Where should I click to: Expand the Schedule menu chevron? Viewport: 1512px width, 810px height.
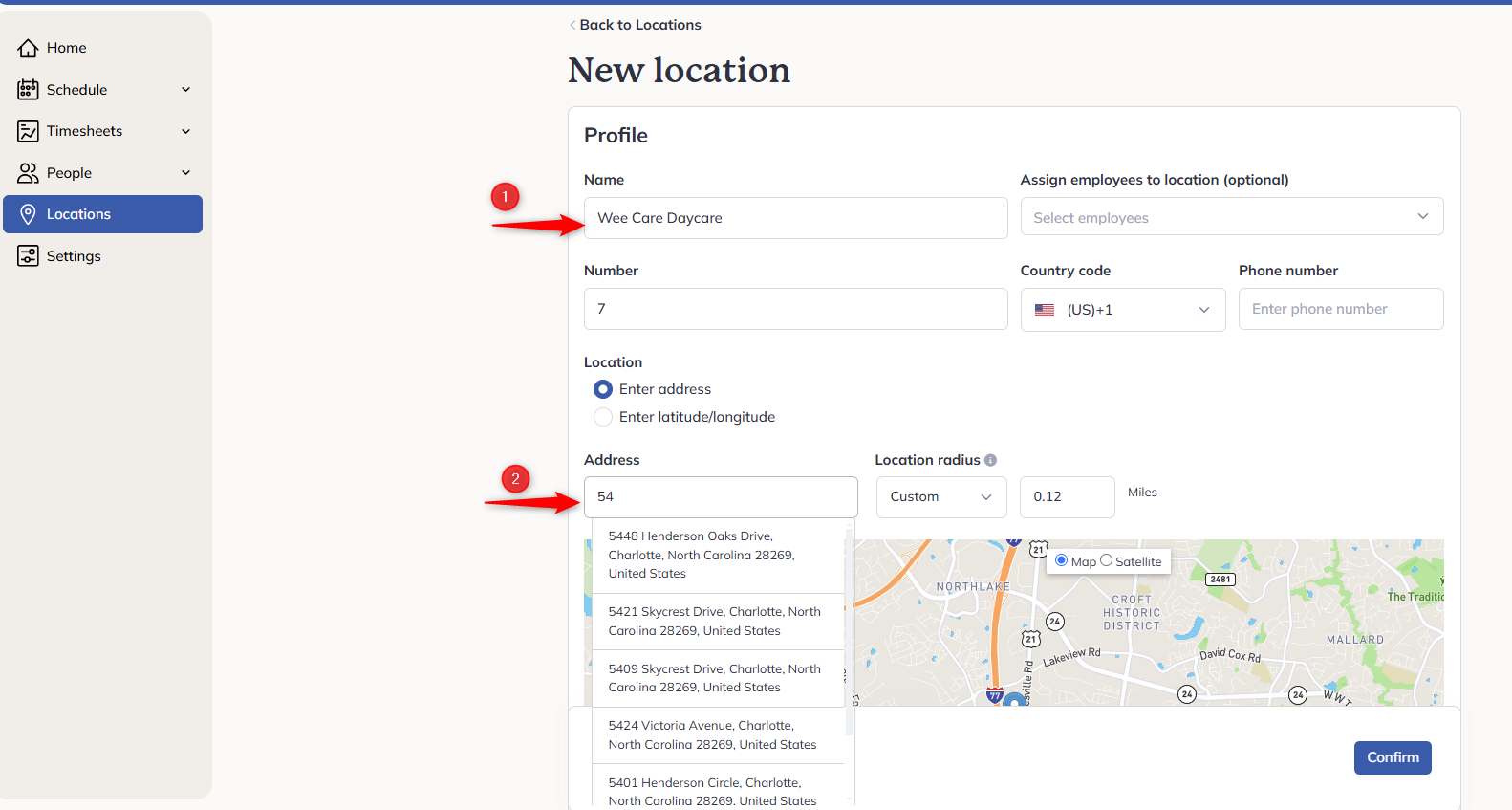tap(186, 89)
